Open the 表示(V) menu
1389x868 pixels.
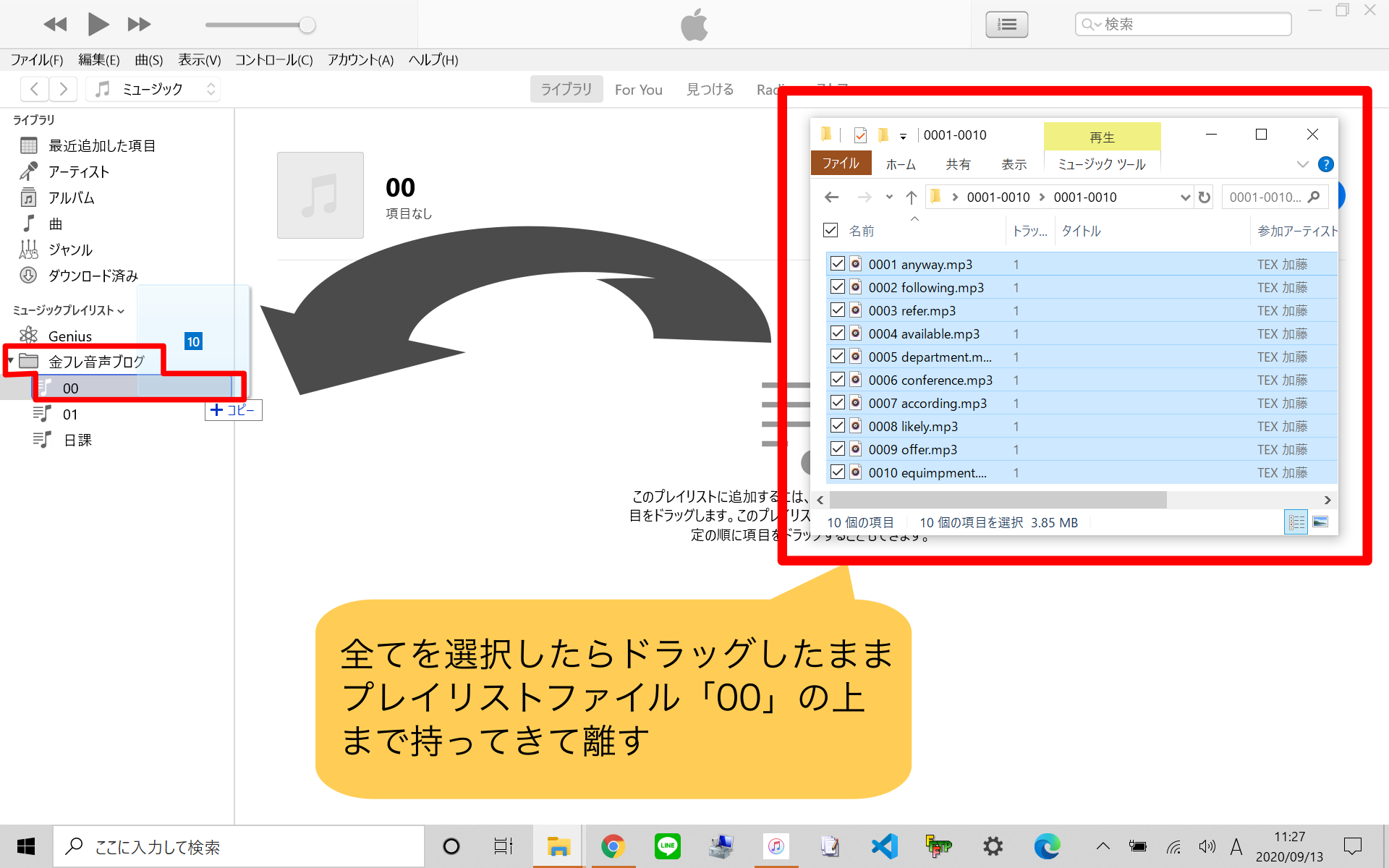(200, 60)
